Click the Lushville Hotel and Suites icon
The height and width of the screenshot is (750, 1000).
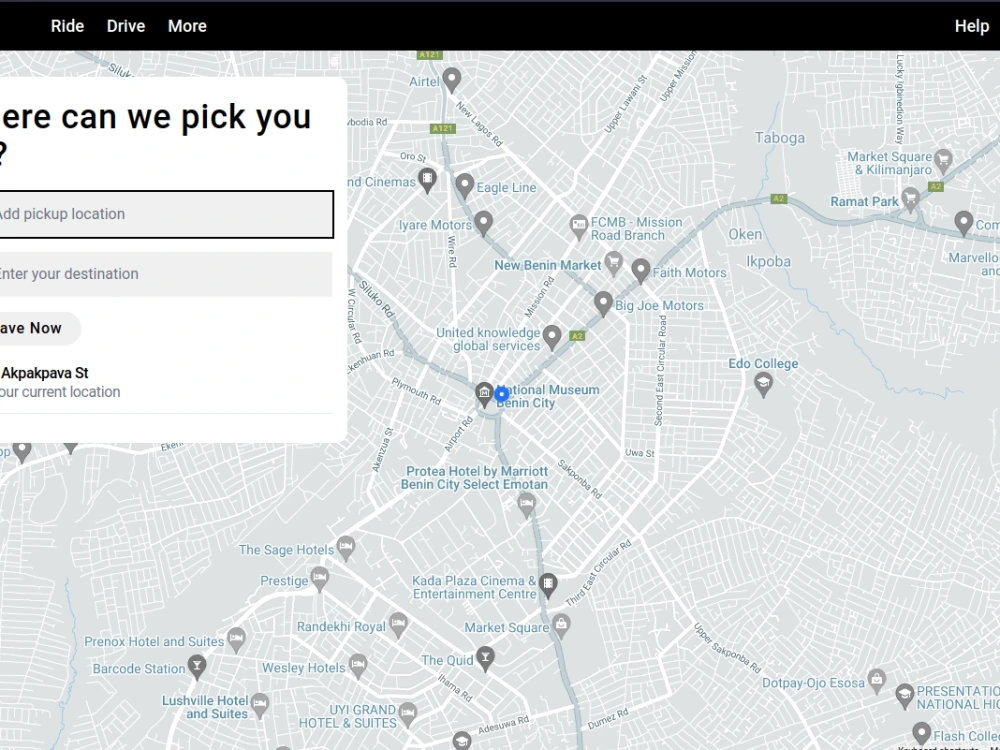coord(259,706)
